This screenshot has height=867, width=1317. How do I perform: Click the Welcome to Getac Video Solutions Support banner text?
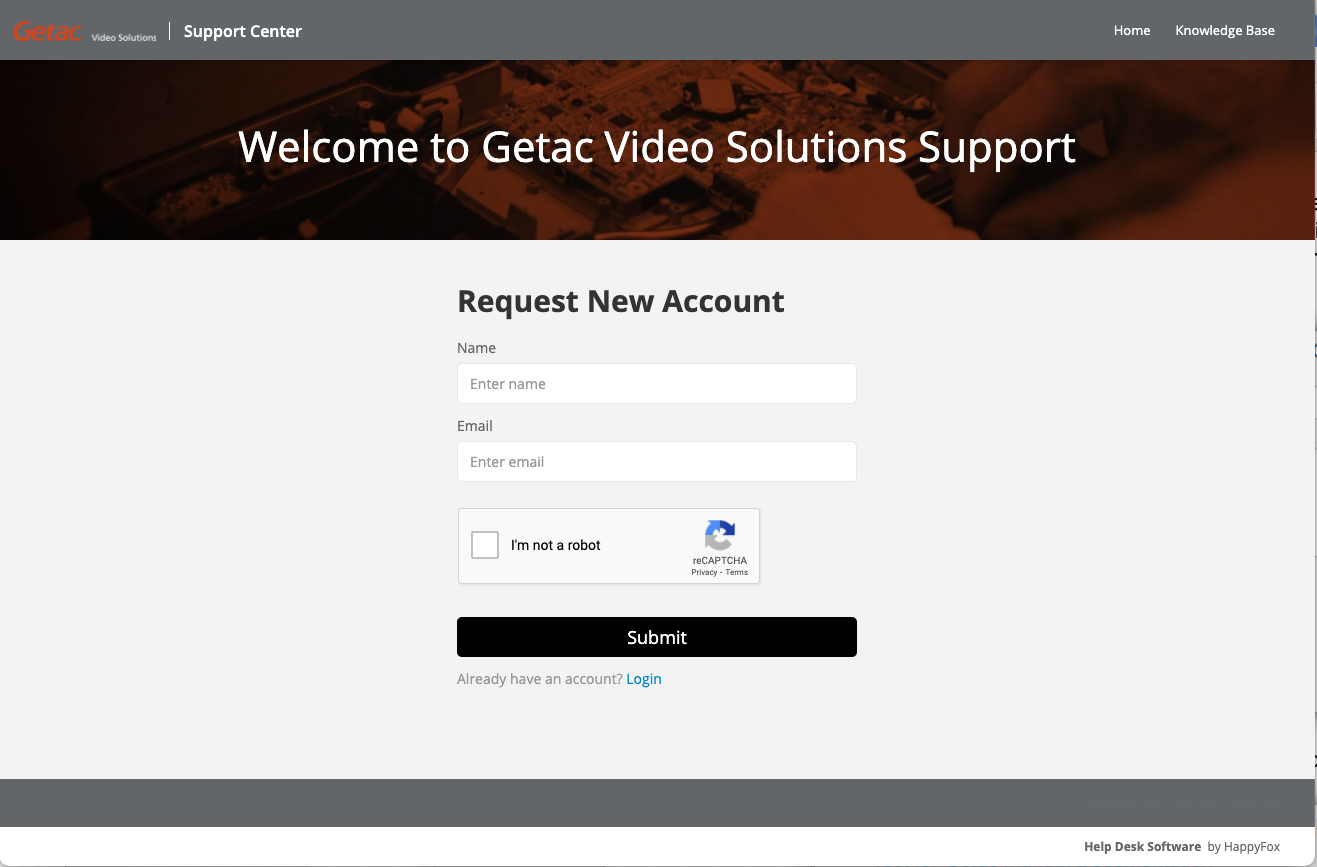coord(657,147)
